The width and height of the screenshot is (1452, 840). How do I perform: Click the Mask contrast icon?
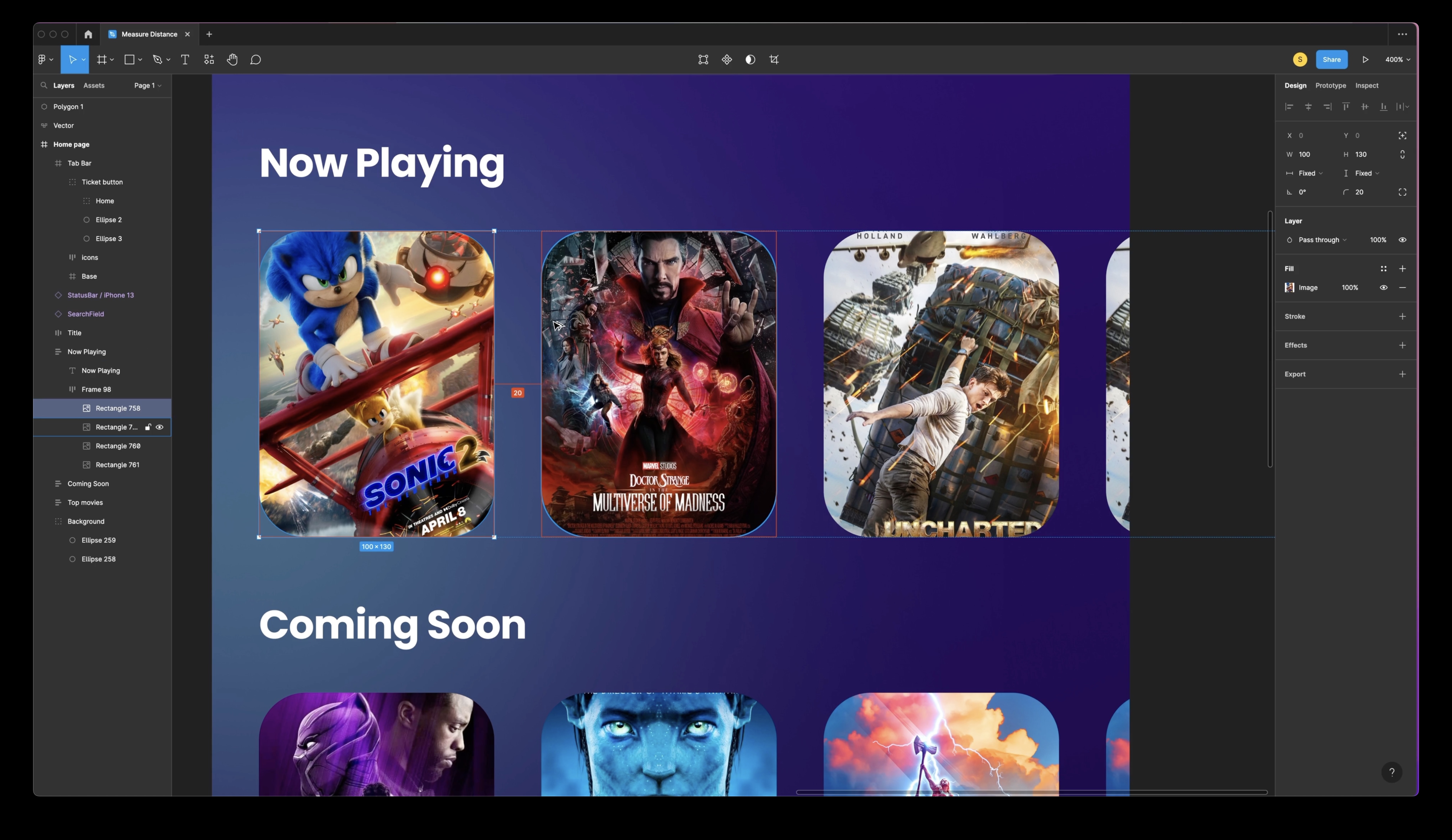pos(750,59)
